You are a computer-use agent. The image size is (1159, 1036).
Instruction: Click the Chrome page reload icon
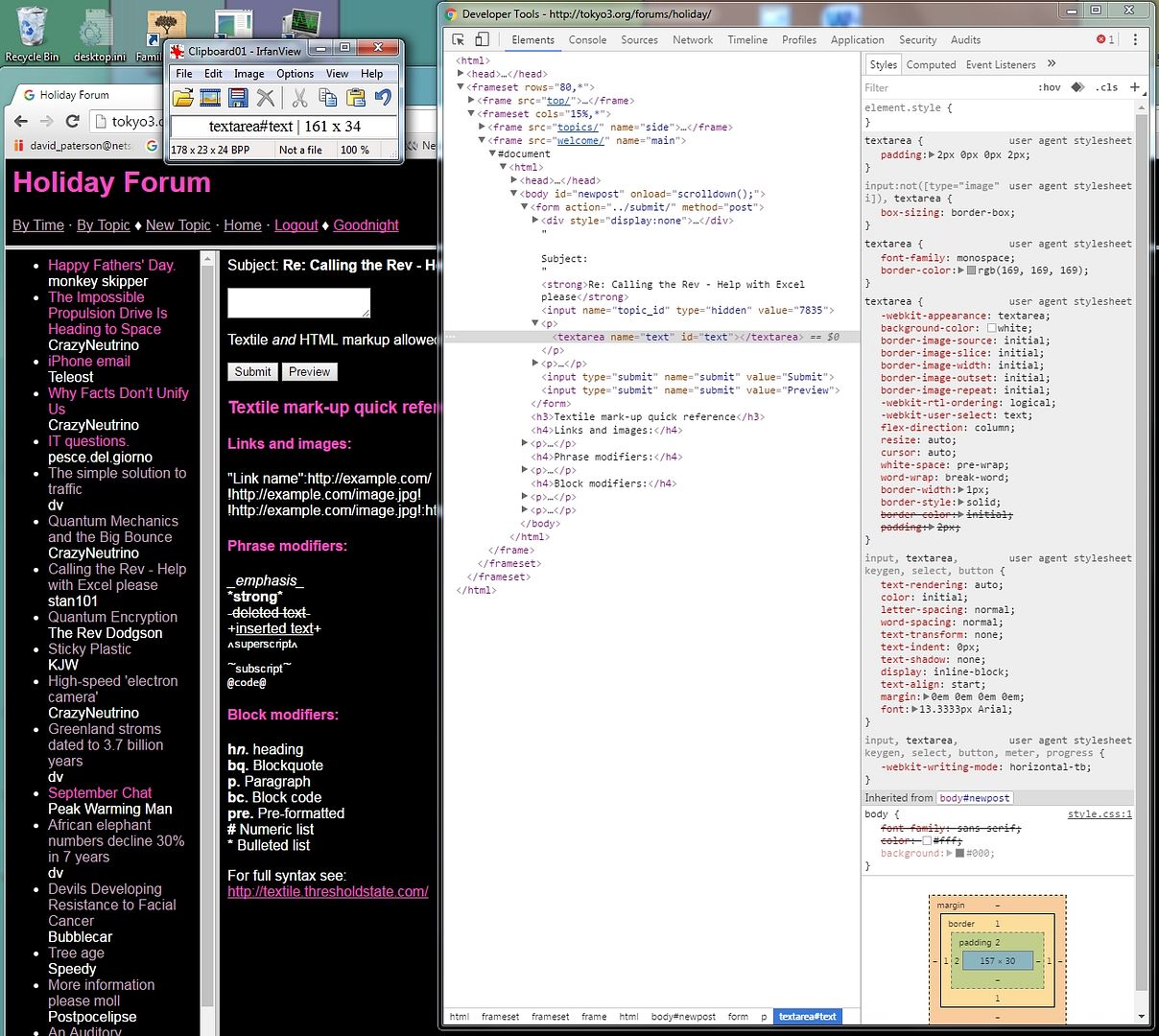(x=72, y=121)
